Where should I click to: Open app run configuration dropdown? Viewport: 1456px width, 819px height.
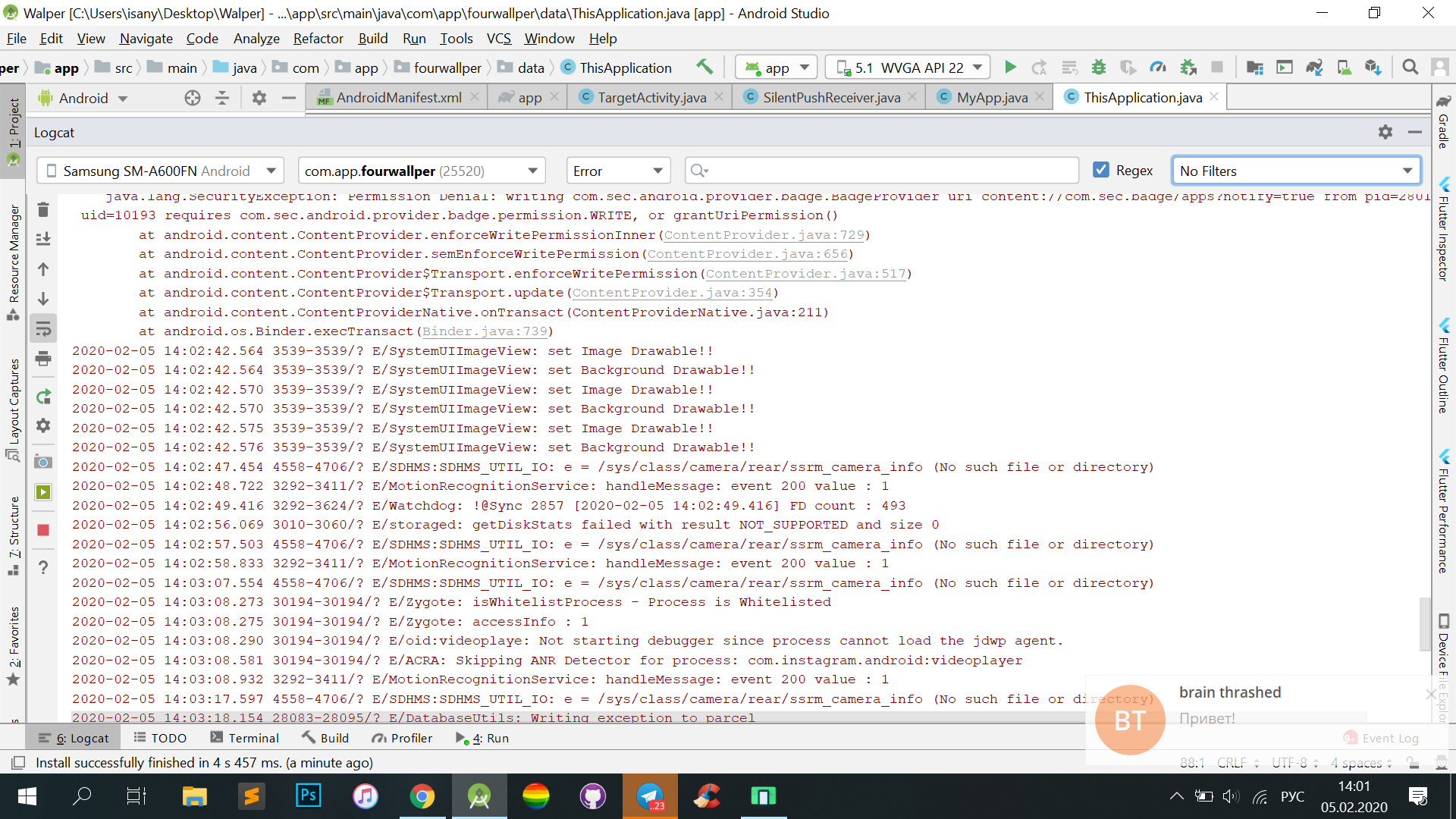[777, 67]
